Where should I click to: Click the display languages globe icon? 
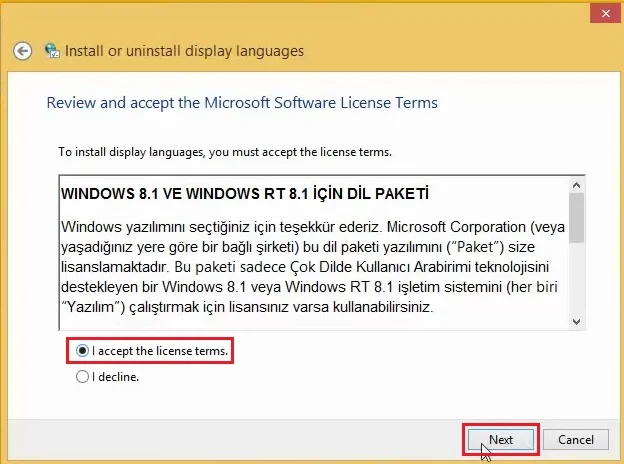click(x=52, y=51)
